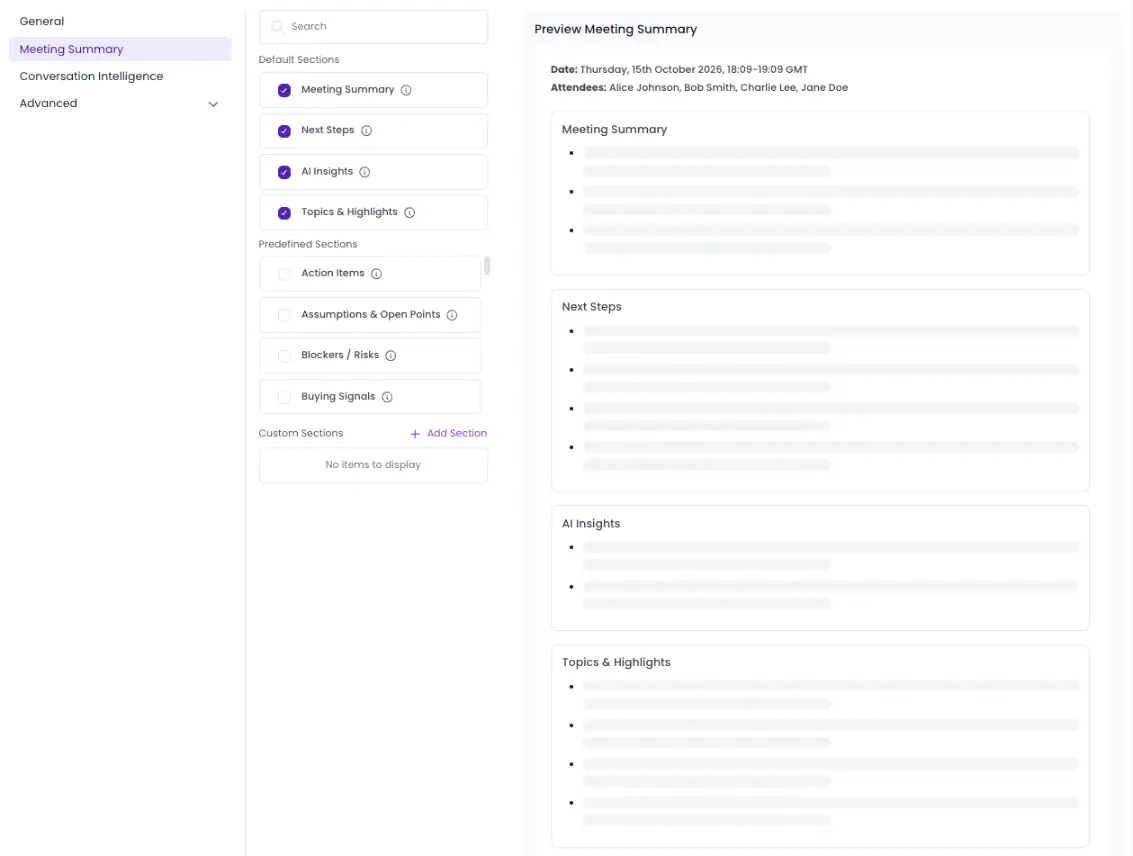1133x856 pixels.
Task: Click the Custom Sections label
Action: [301, 433]
